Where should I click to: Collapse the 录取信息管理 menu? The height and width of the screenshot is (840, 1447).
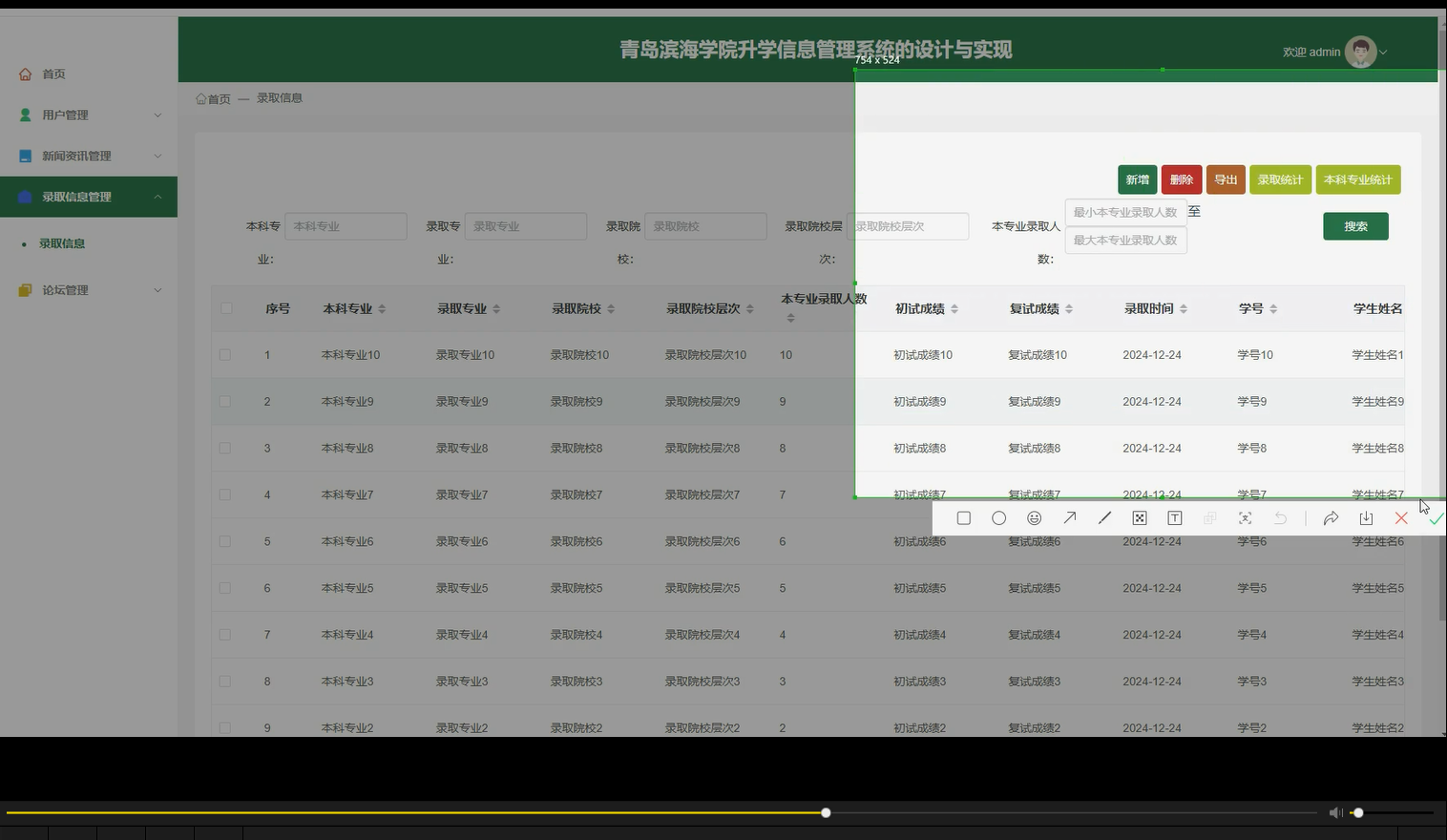88,196
